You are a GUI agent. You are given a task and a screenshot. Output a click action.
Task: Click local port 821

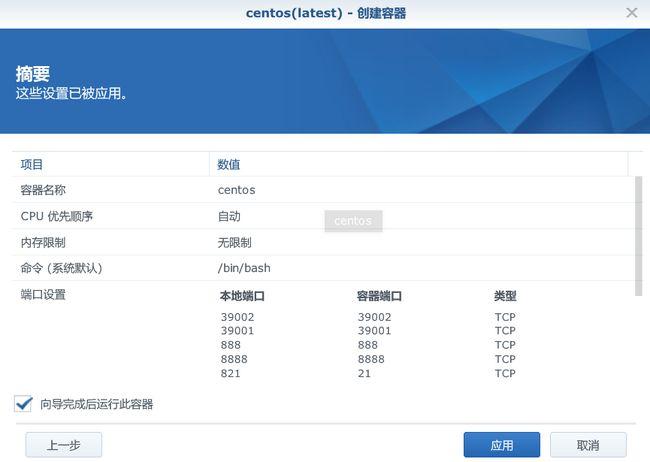(230, 373)
